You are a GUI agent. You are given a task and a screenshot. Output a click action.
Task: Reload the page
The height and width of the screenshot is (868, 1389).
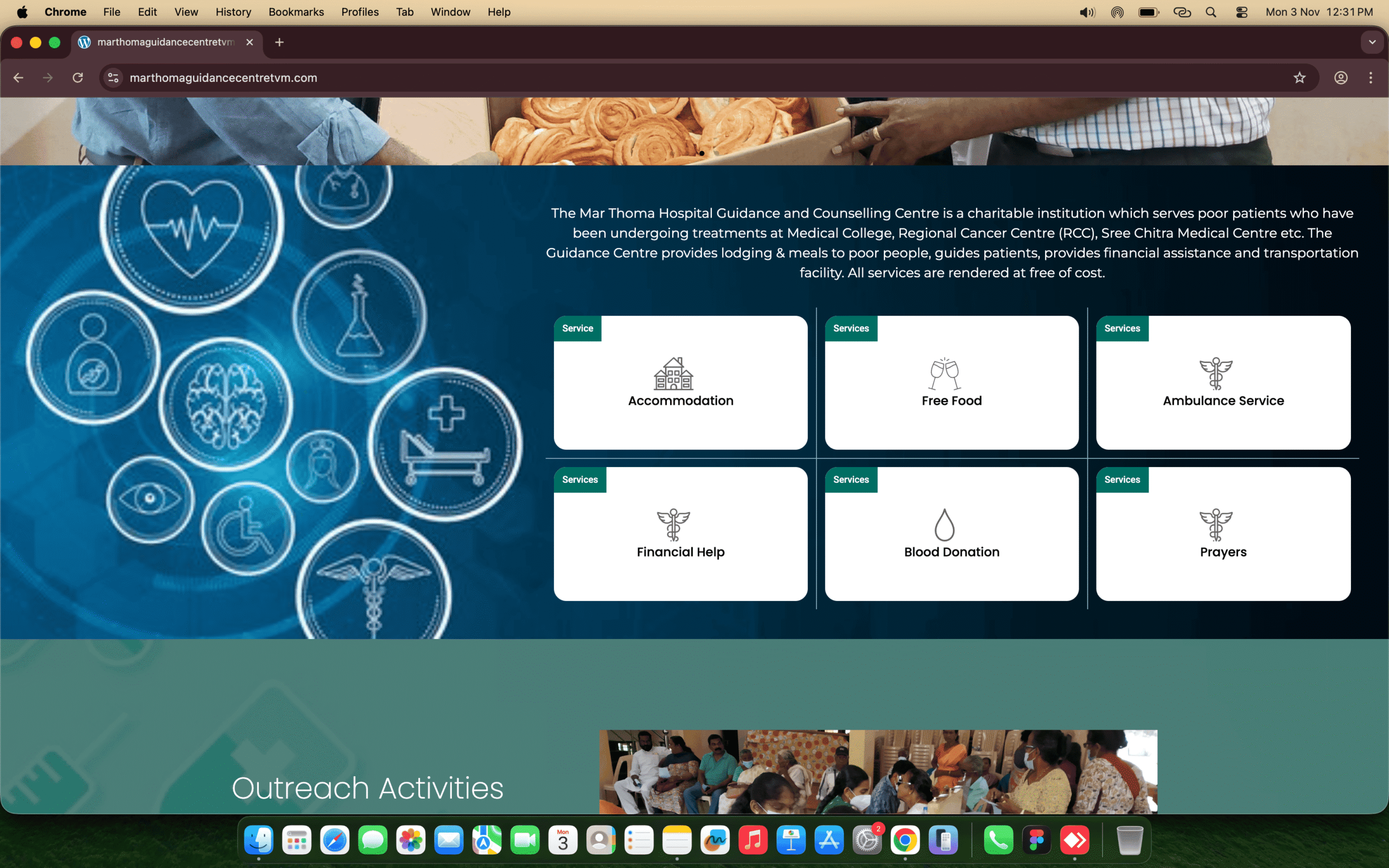[78, 78]
